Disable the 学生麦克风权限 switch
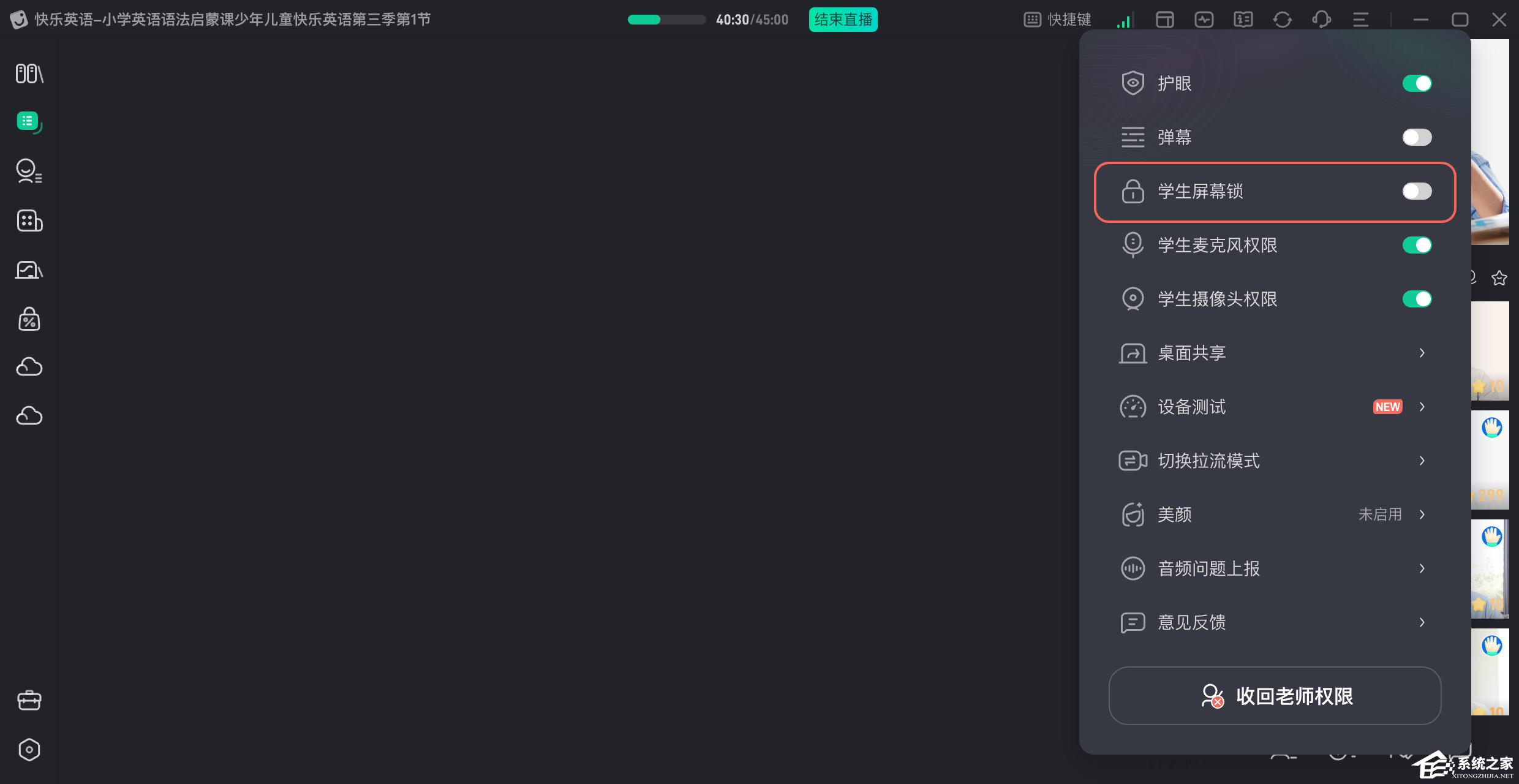 tap(1417, 245)
